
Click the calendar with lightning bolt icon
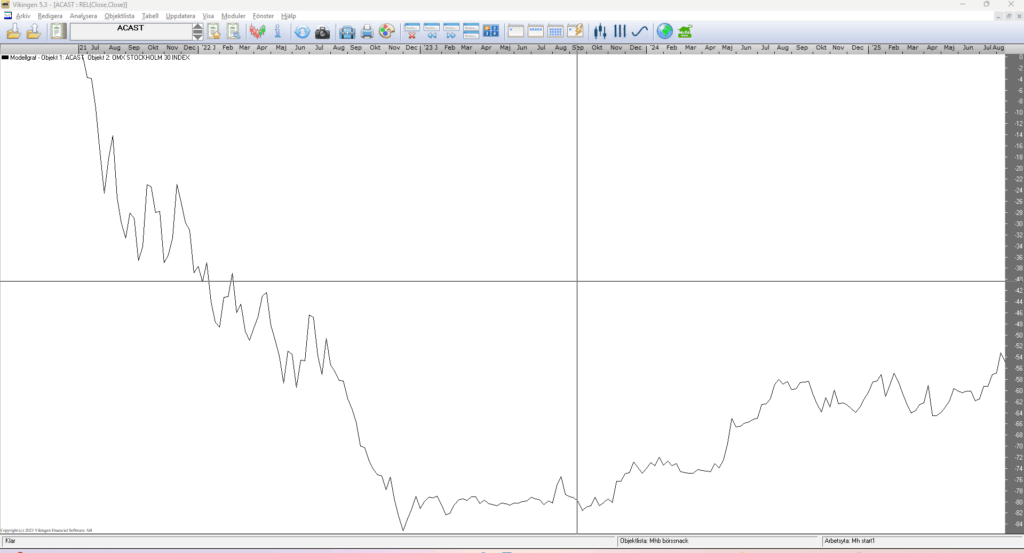(x=575, y=31)
